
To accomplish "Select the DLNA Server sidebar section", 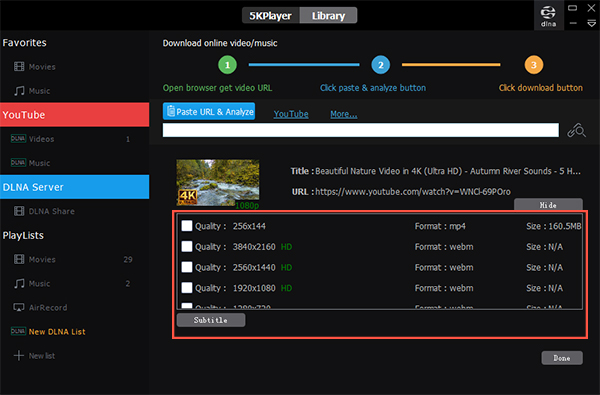I will click(x=75, y=187).
